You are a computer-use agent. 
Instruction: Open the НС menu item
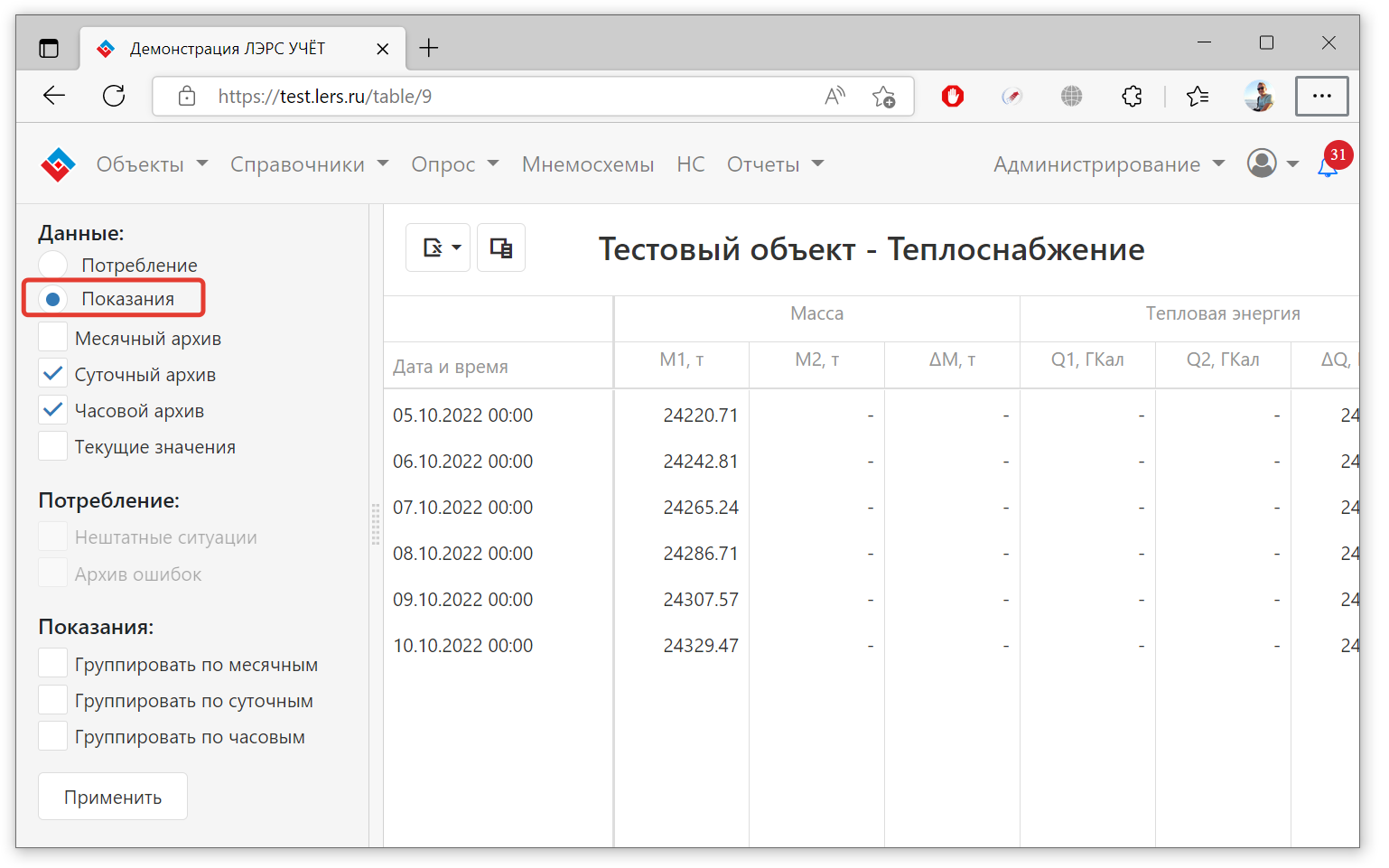[690, 164]
